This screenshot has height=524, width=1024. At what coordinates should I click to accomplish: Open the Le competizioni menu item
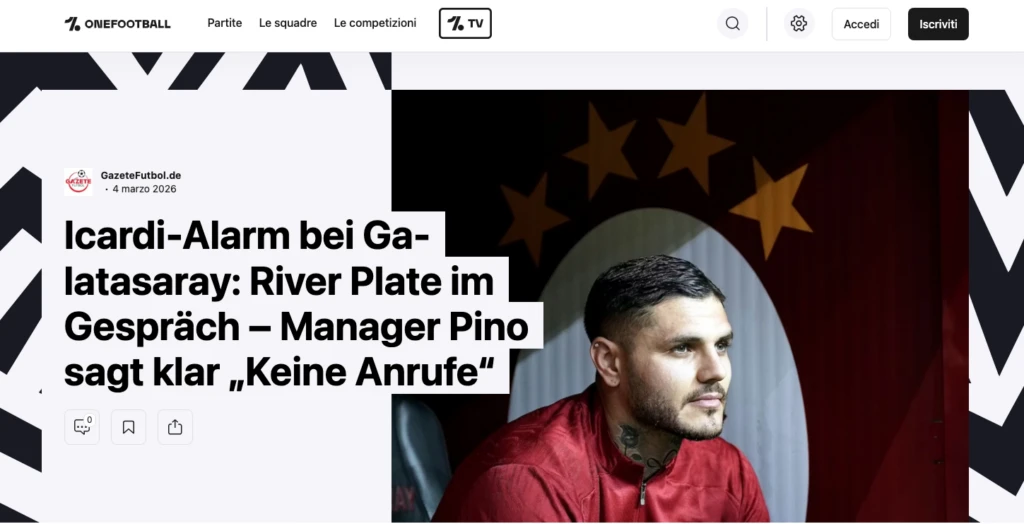375,23
